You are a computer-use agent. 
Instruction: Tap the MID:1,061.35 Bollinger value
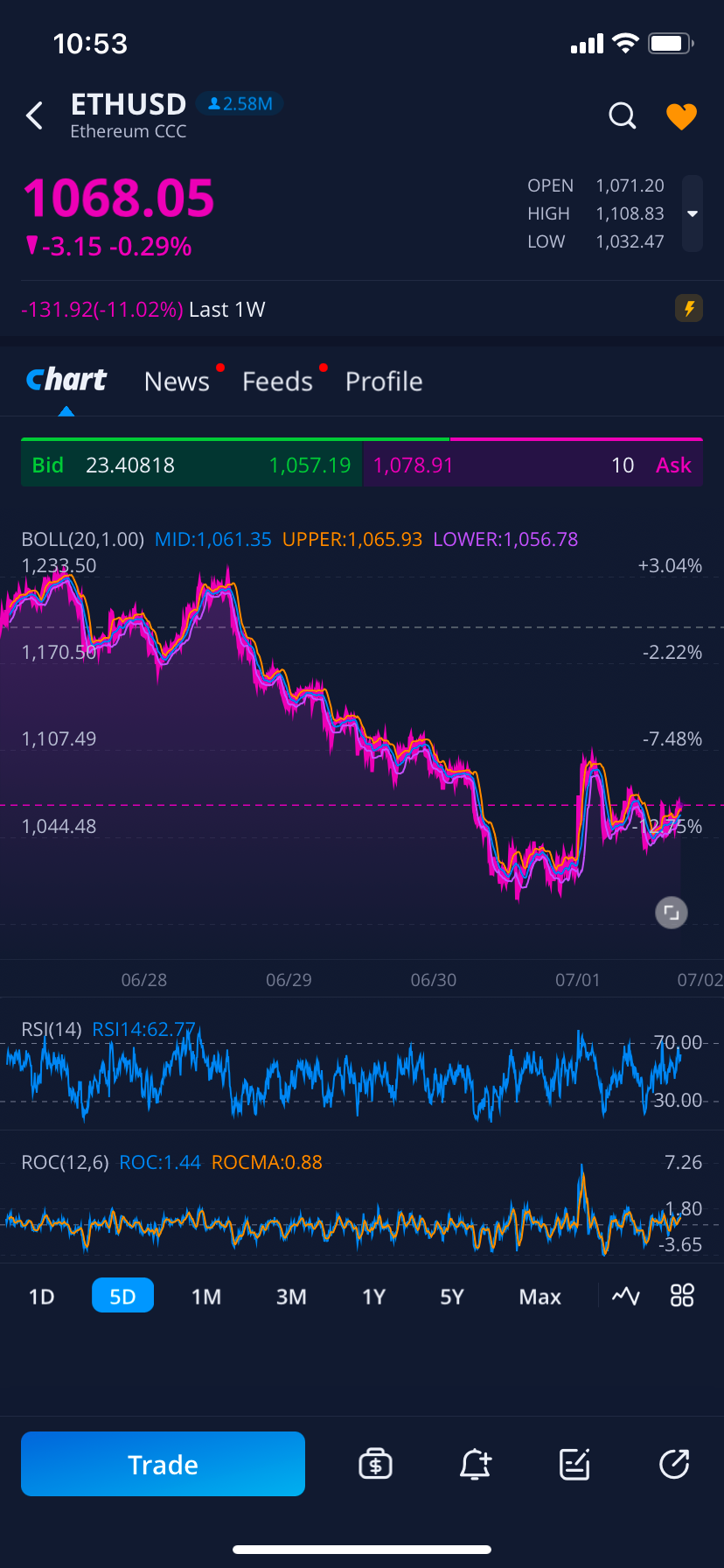(x=213, y=539)
